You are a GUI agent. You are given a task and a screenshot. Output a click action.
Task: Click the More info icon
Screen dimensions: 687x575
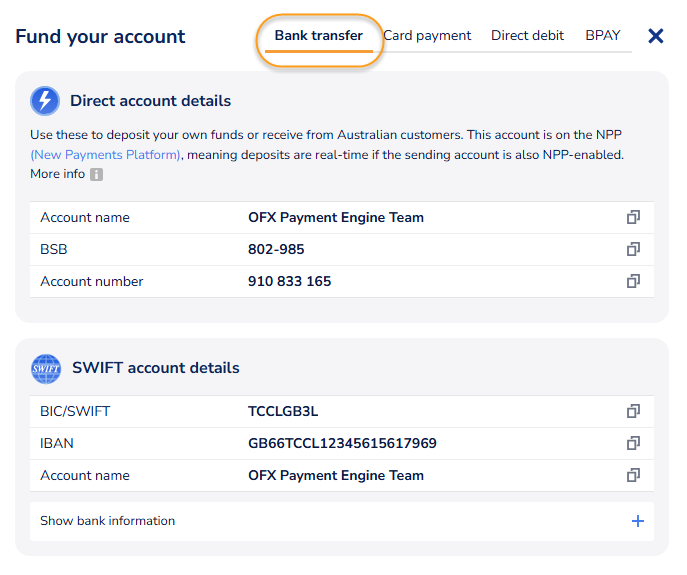pyautogui.click(x=97, y=175)
